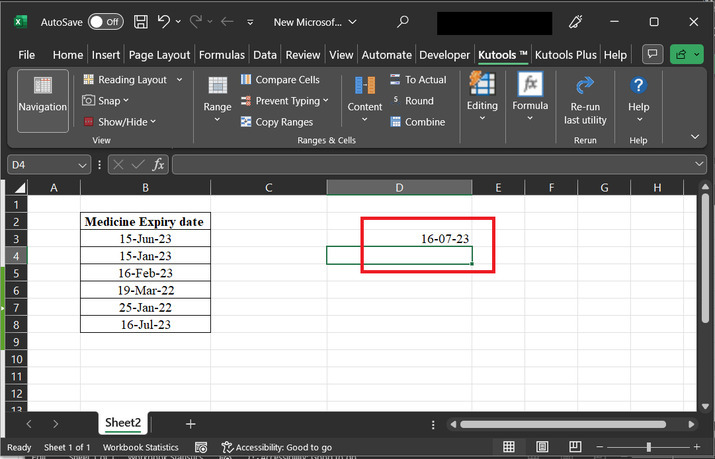Select Normal view in status bar
715x459 pixels.
pyautogui.click(x=509, y=447)
